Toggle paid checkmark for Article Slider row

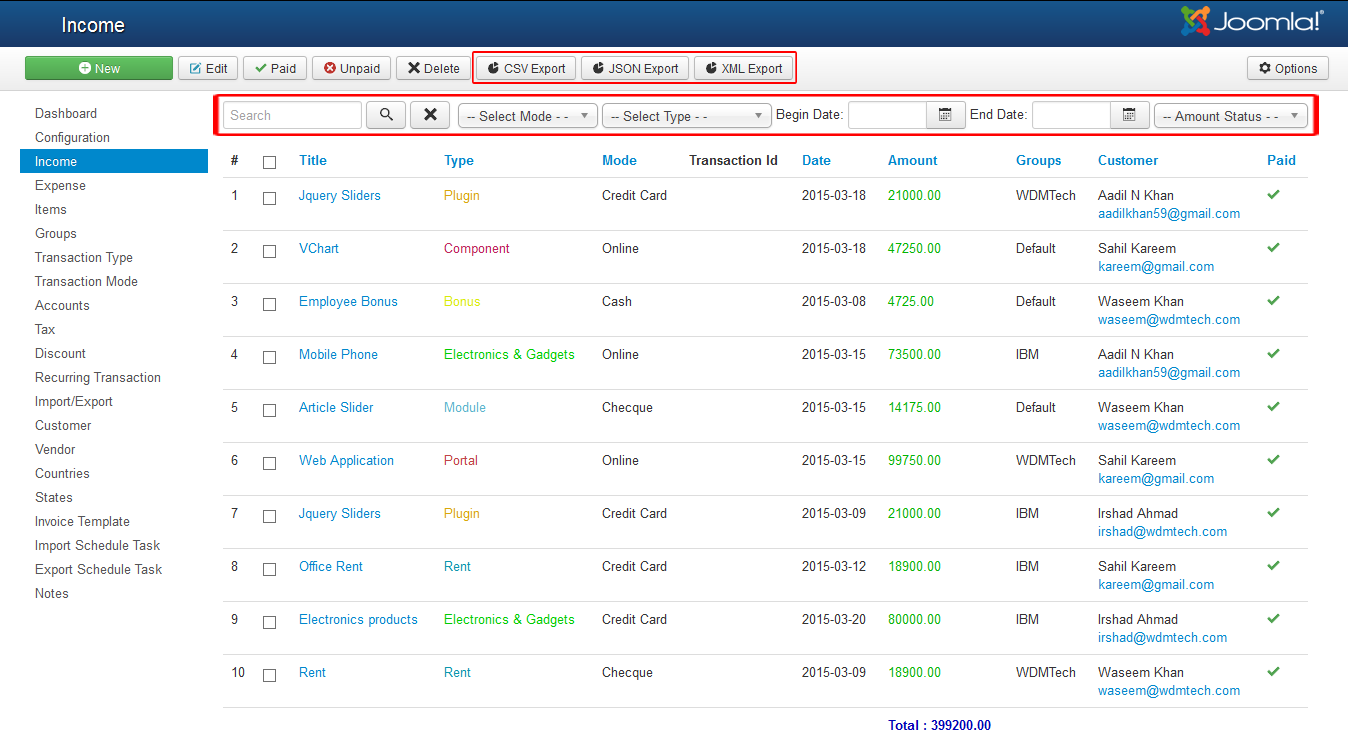(1273, 406)
